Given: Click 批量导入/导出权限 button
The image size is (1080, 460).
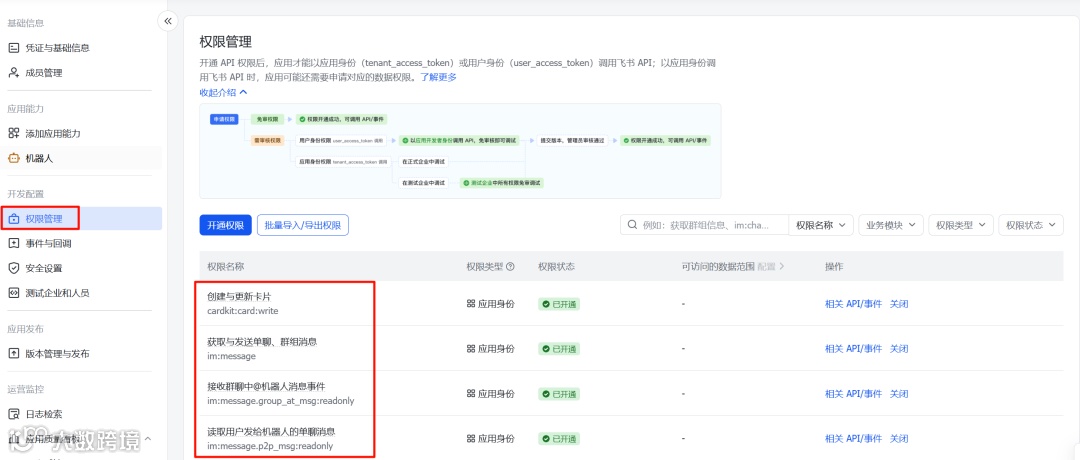Looking at the screenshot, I should (303, 225).
